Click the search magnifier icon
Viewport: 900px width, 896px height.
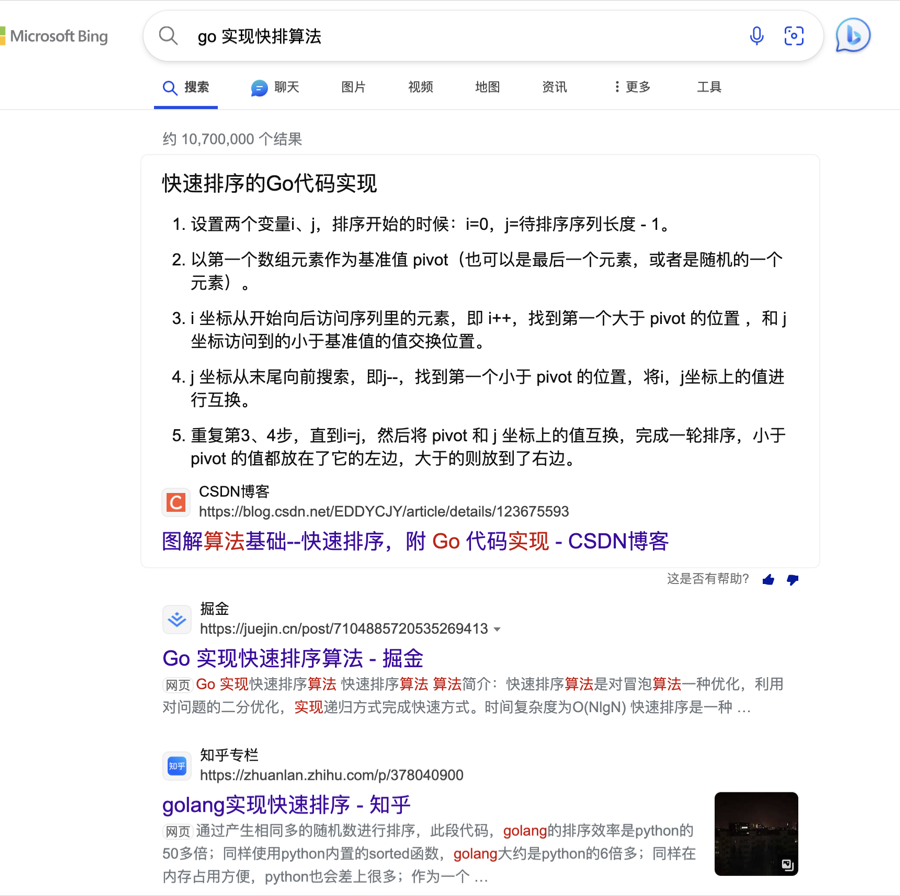click(168, 35)
